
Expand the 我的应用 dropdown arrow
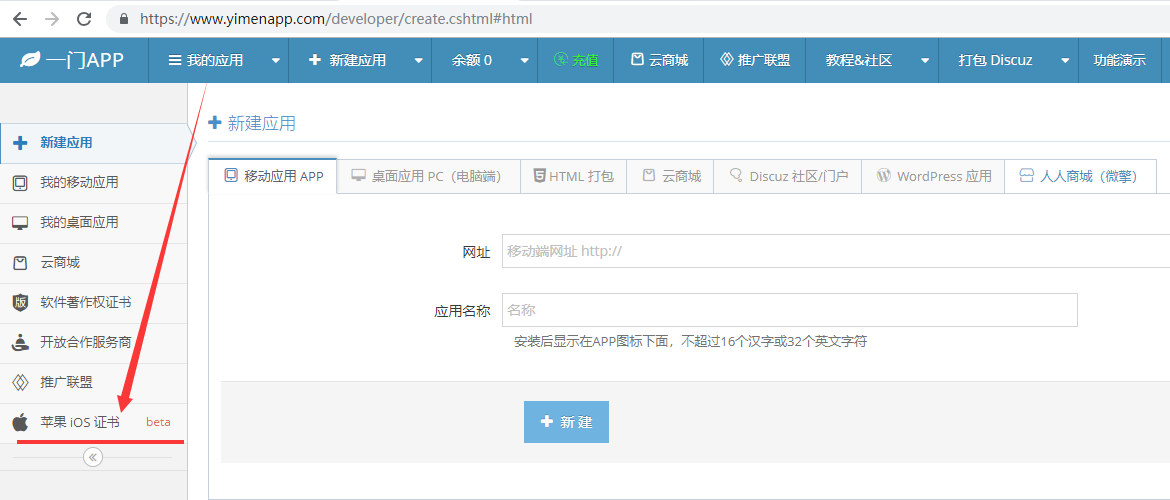point(275,60)
